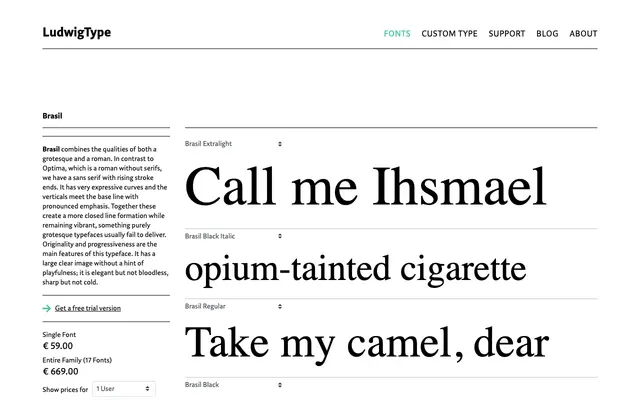The image size is (640, 400).
Task: Click the 'Call me Ihsmael' sample text
Action: pyautogui.click(x=365, y=187)
